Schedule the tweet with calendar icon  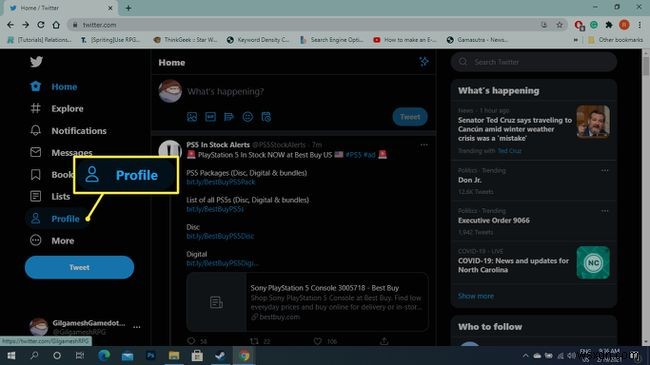[x=266, y=117]
